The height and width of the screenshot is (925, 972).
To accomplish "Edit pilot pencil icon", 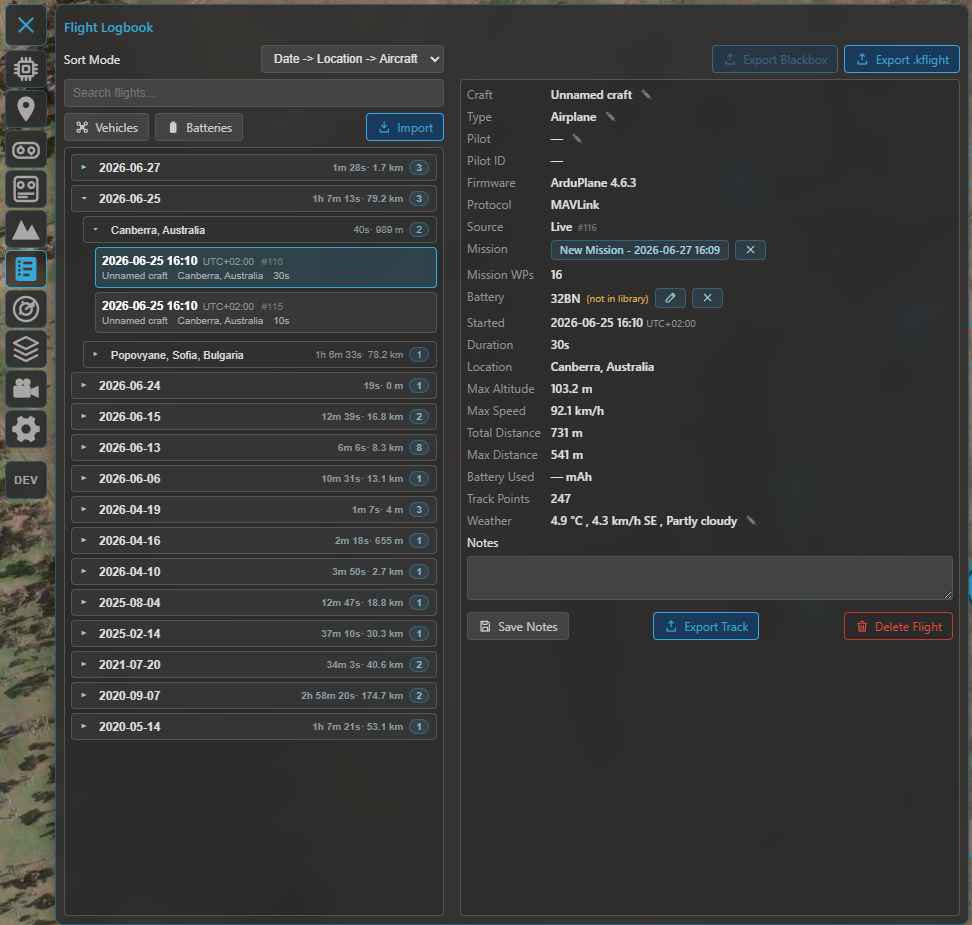I will tap(577, 139).
